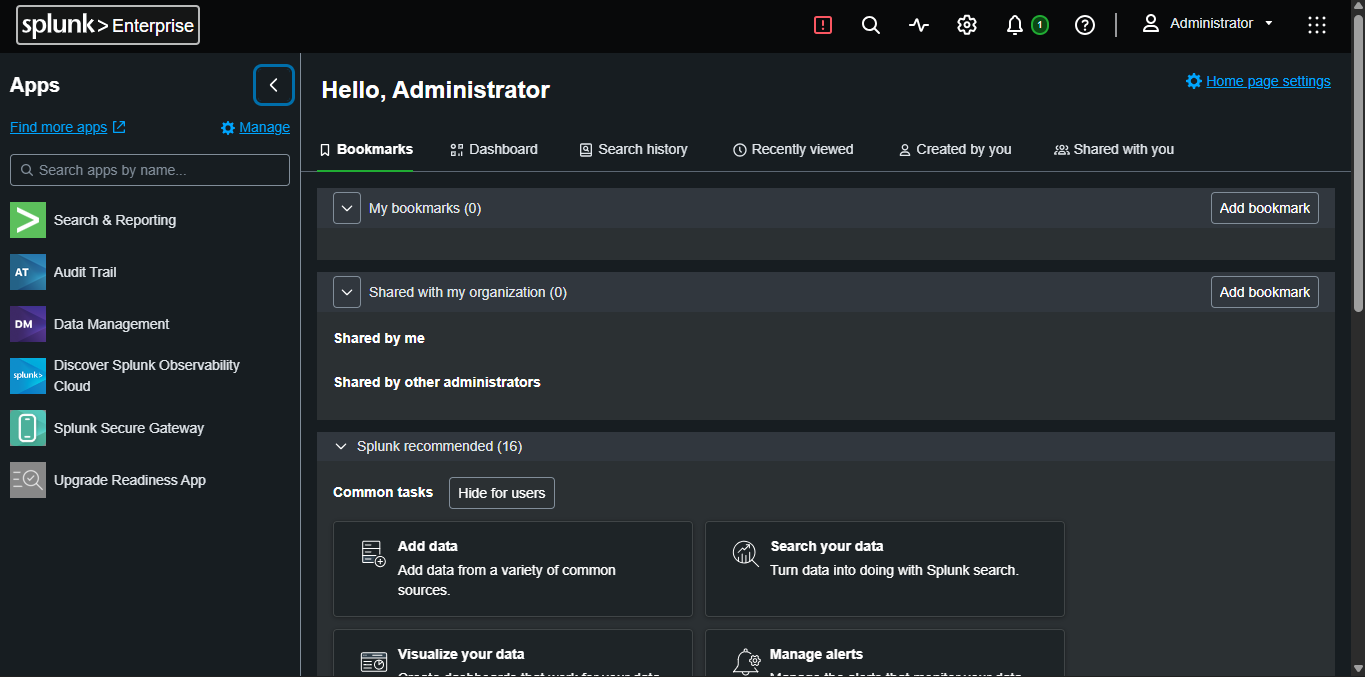Screen dimensions: 1365x677
Task: Click the Upgrade Readiness App icon
Action: [x=28, y=480]
